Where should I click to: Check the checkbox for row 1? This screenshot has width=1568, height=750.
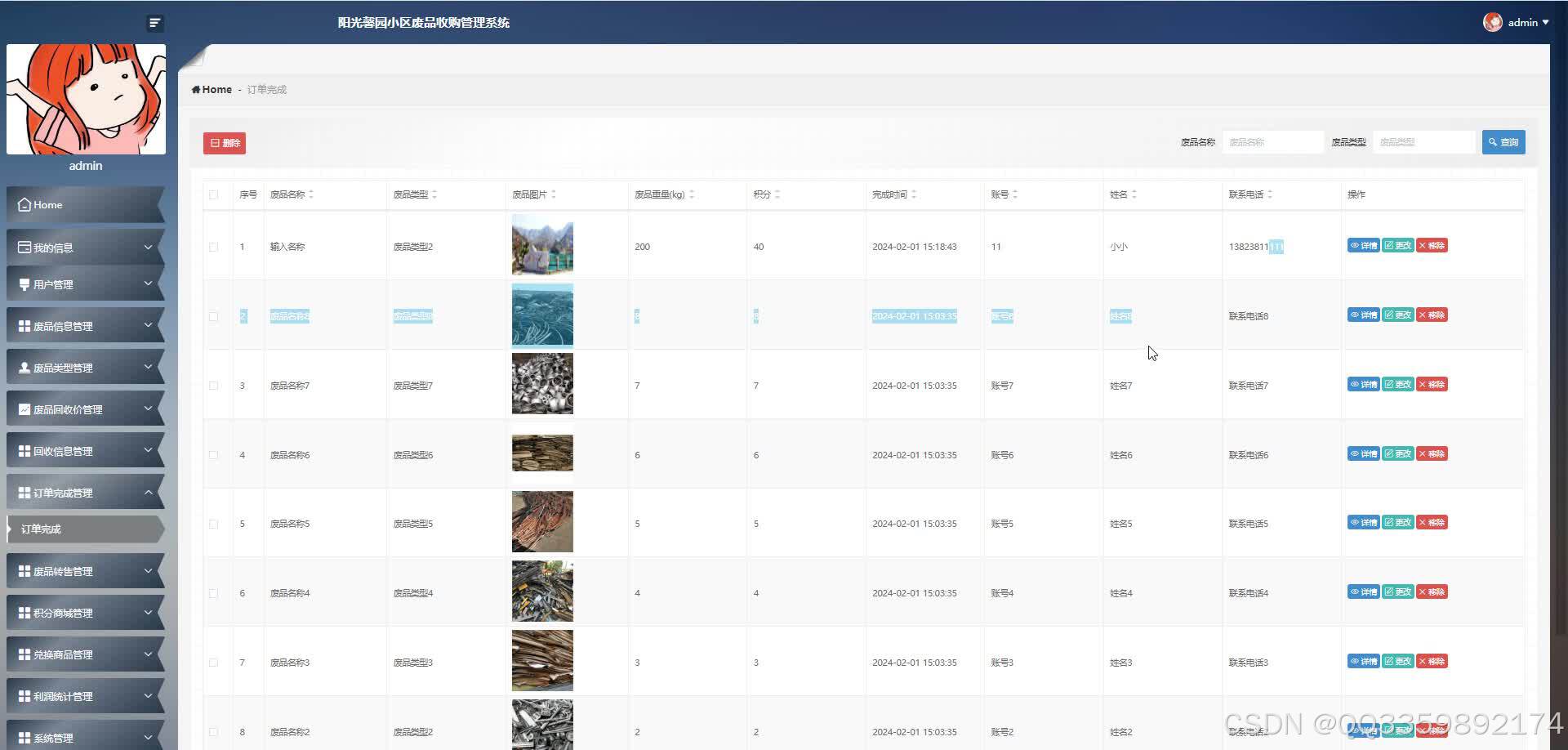pyautogui.click(x=214, y=247)
